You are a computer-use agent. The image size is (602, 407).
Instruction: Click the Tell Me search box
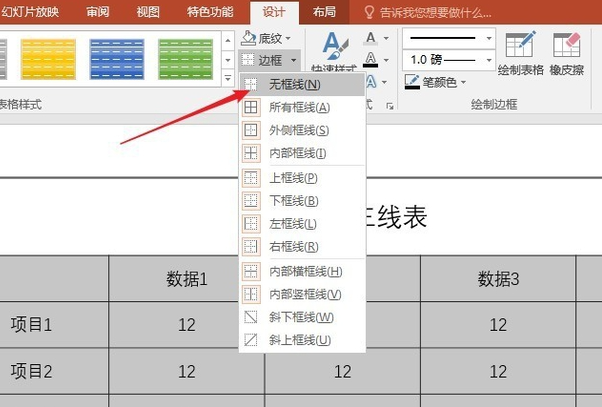coord(428,13)
